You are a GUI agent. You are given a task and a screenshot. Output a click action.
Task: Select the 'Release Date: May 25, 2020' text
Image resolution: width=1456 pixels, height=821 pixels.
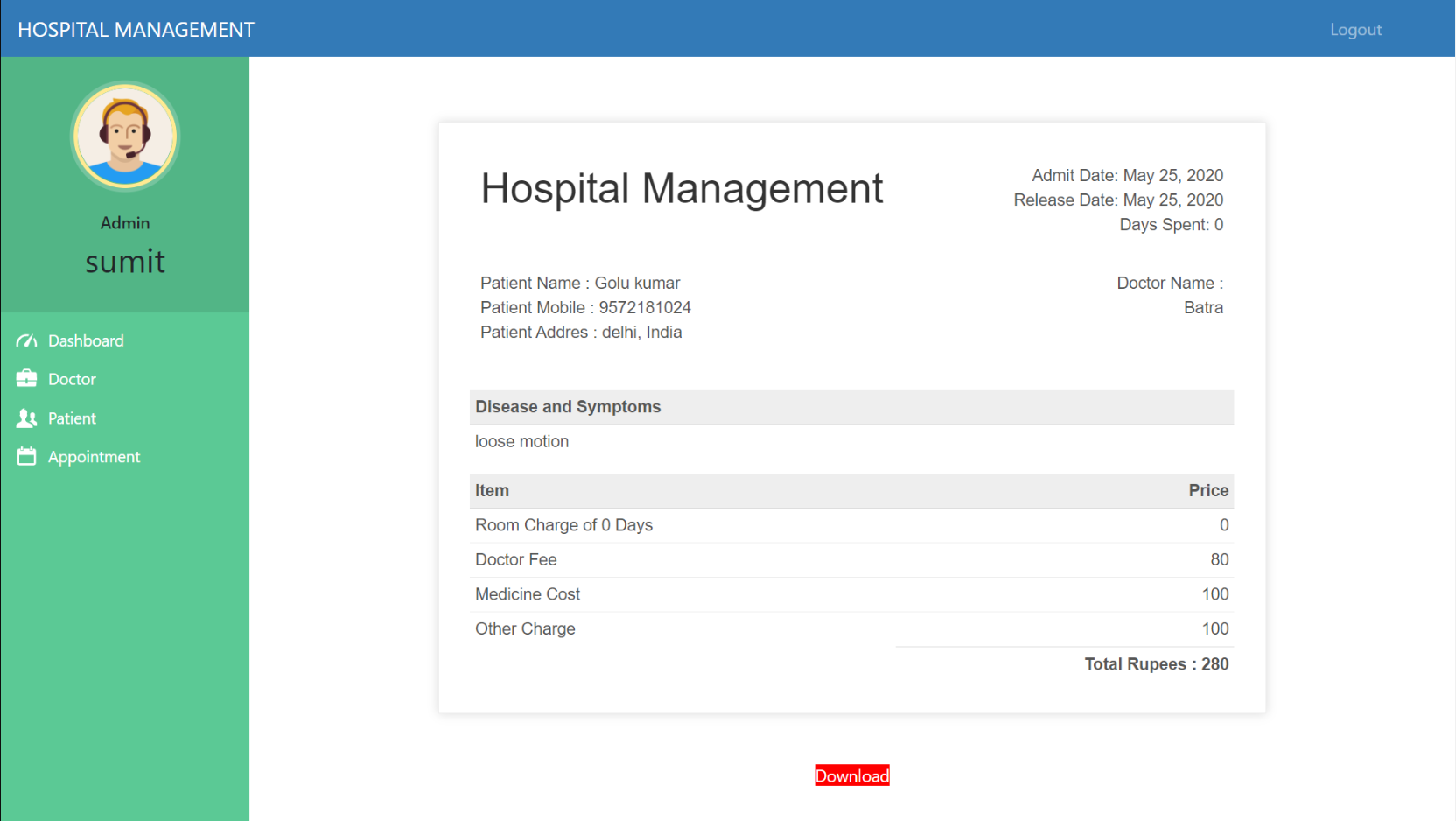1118,200
